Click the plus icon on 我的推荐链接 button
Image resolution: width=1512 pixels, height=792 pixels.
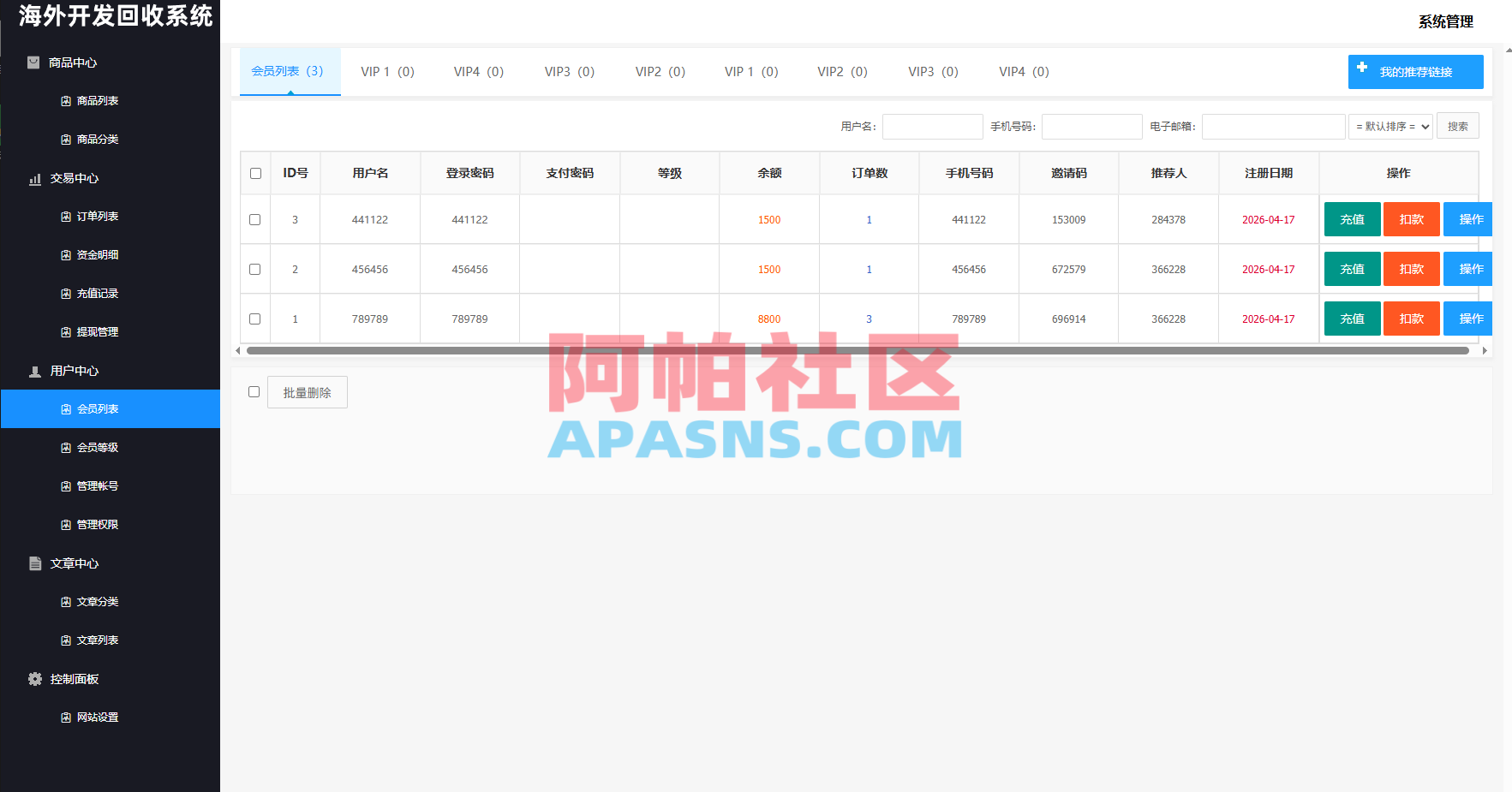coord(1362,67)
